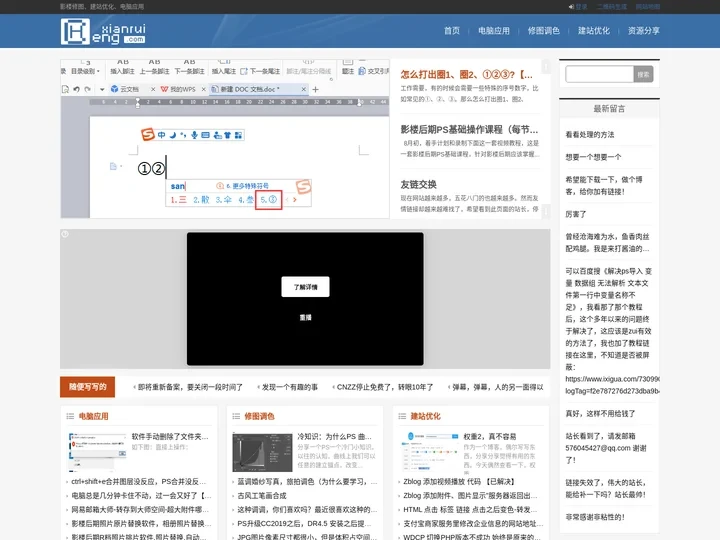
Task: Open article Zblog 添加视频播放 代码【已解决】
Action: 459,481
